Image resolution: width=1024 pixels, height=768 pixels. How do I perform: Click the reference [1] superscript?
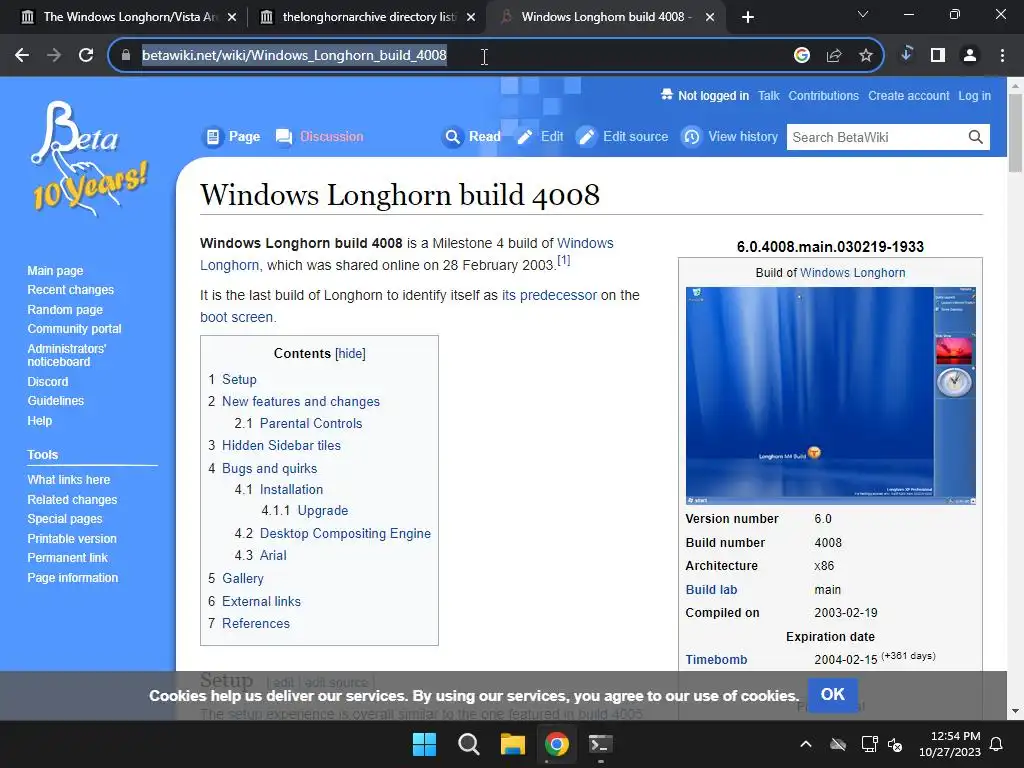tap(564, 261)
